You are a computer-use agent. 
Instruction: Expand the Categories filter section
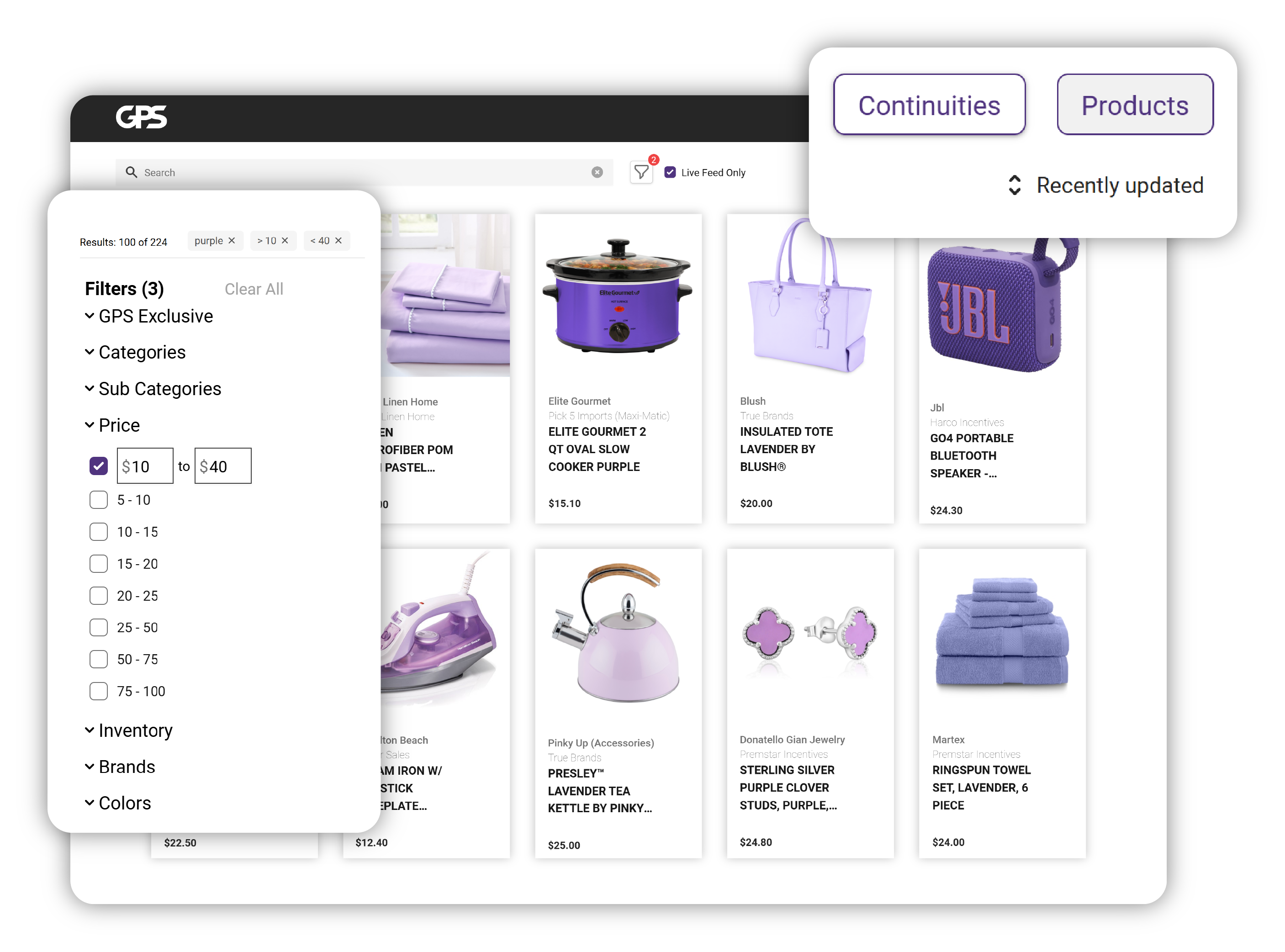tap(135, 352)
